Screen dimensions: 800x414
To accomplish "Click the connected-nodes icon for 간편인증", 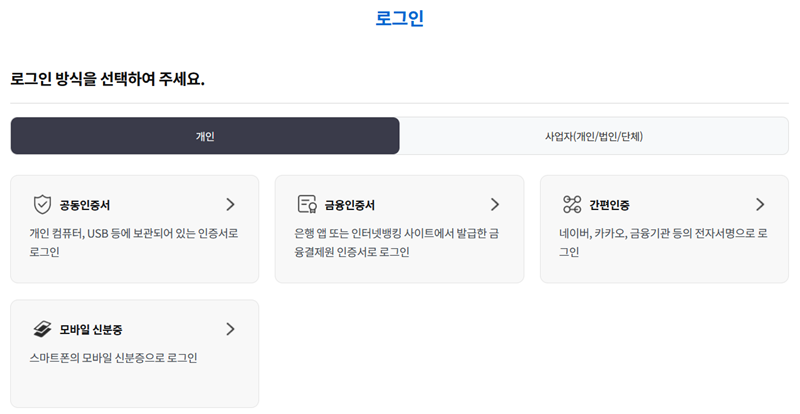I will [572, 204].
